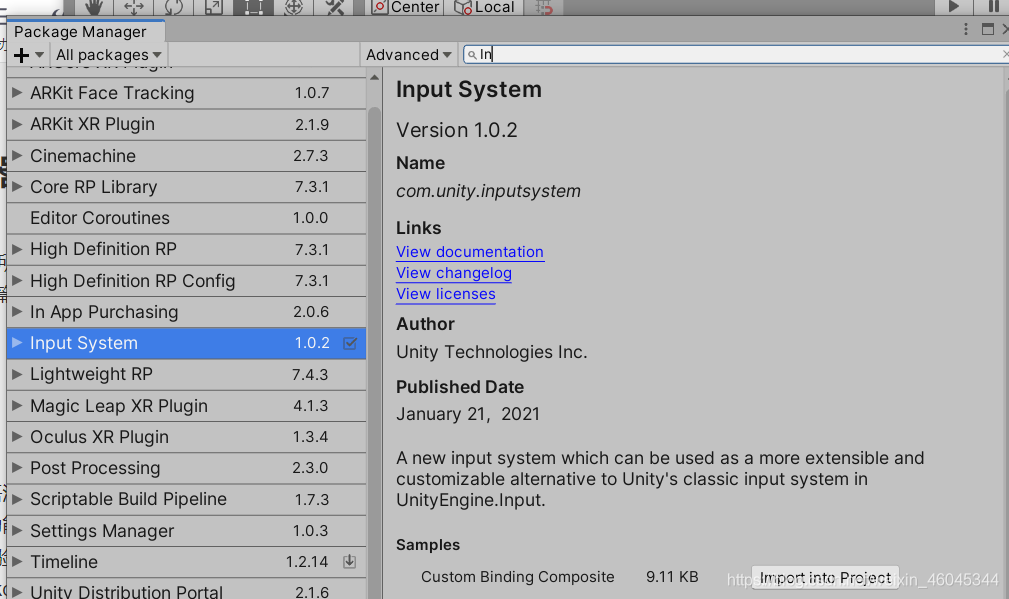Maximize the Package Manager window icon

tap(988, 30)
